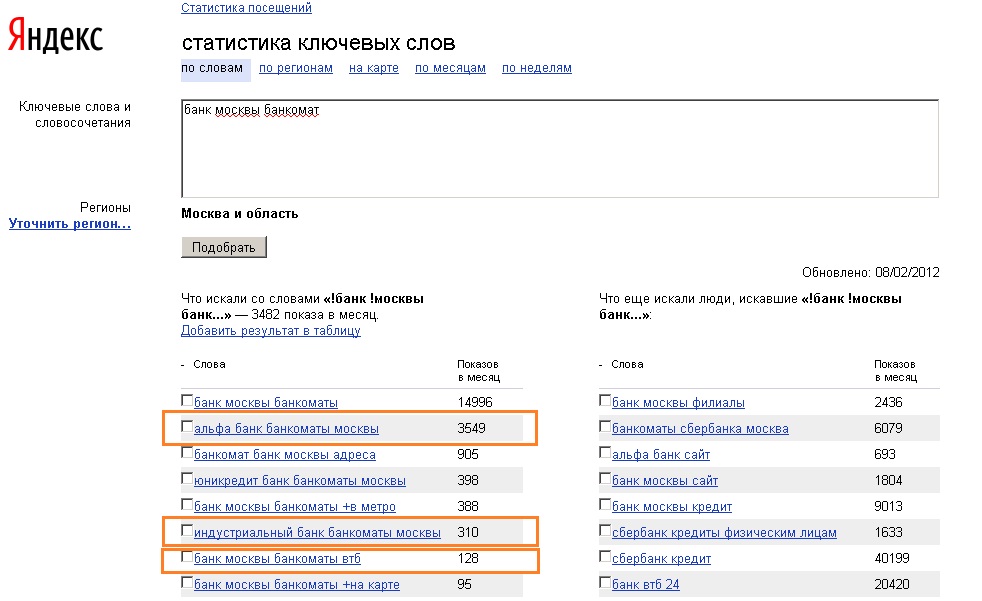Open банкоматы сбербанка москва link
Screen dimensions: 982x601
pos(700,429)
